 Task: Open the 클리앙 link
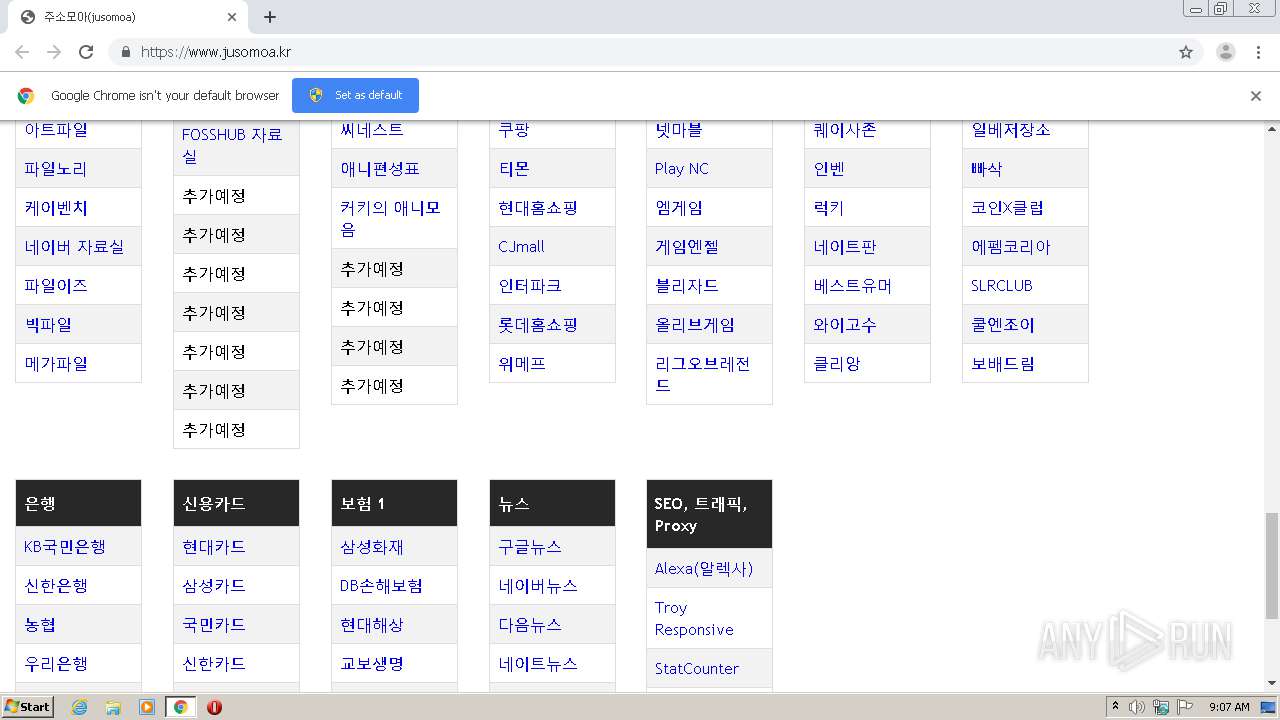837,364
